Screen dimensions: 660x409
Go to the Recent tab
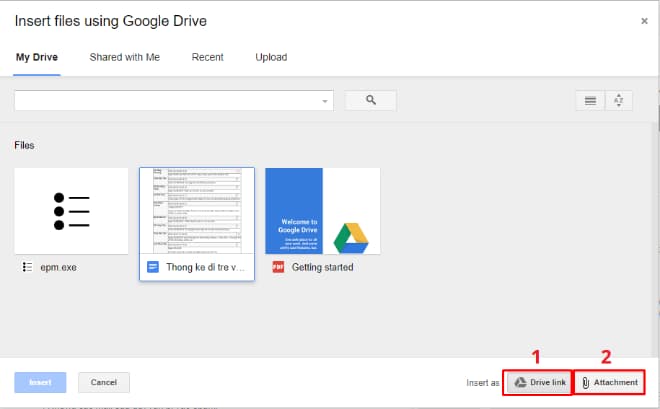point(207,57)
